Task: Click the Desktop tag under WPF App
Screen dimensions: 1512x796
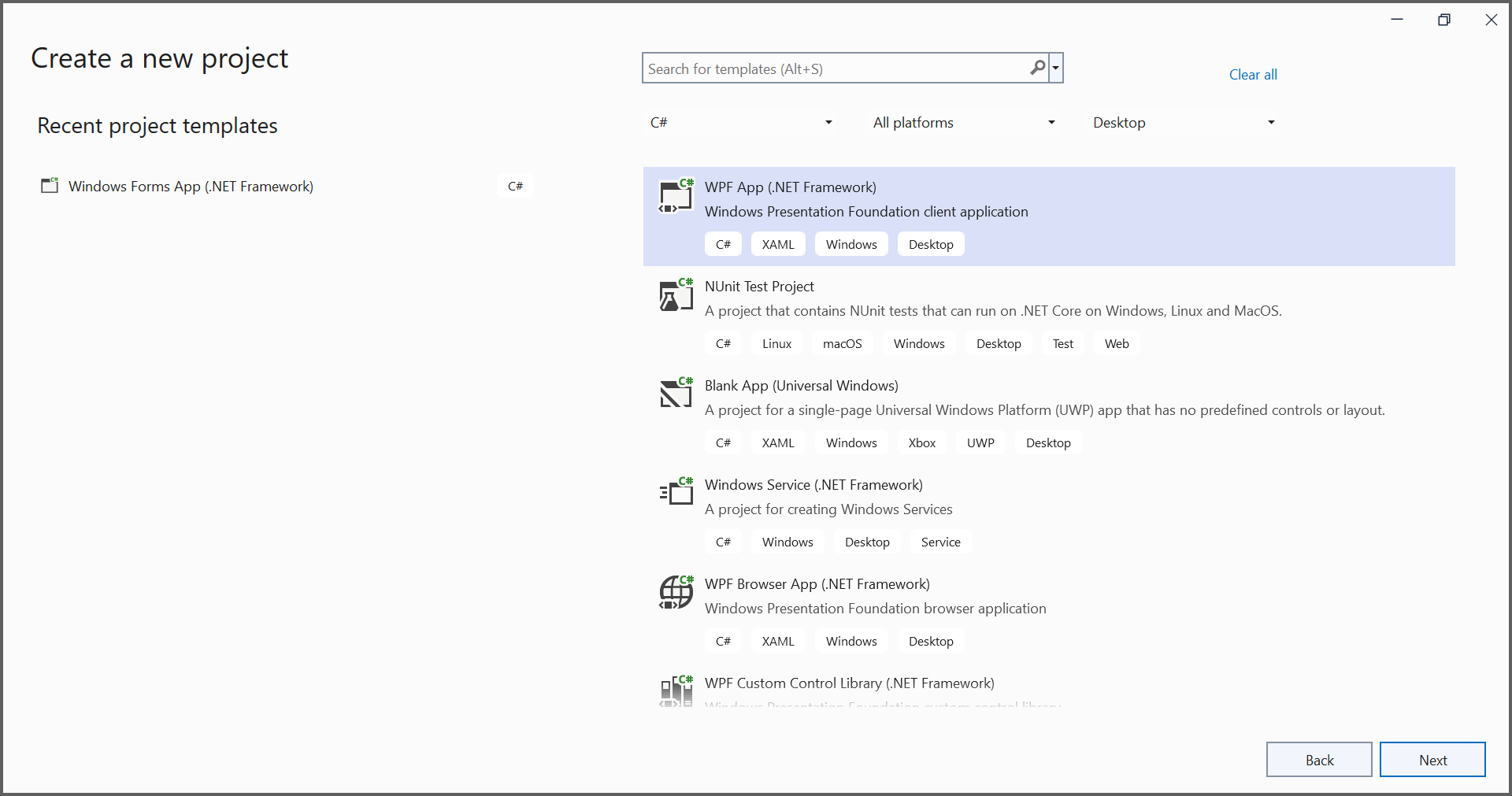Action: [x=931, y=245]
